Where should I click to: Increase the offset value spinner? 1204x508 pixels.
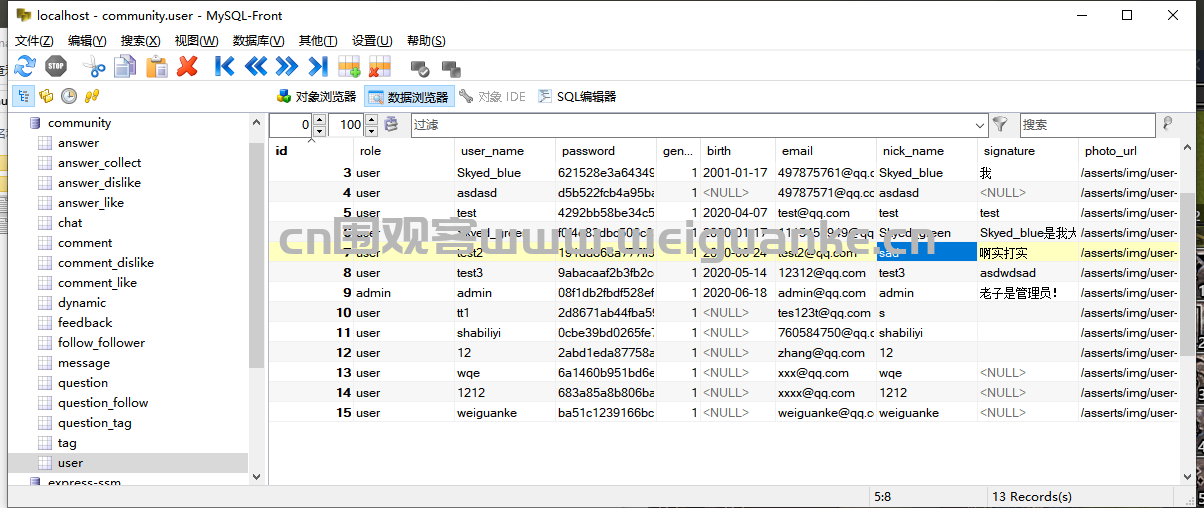(x=319, y=119)
